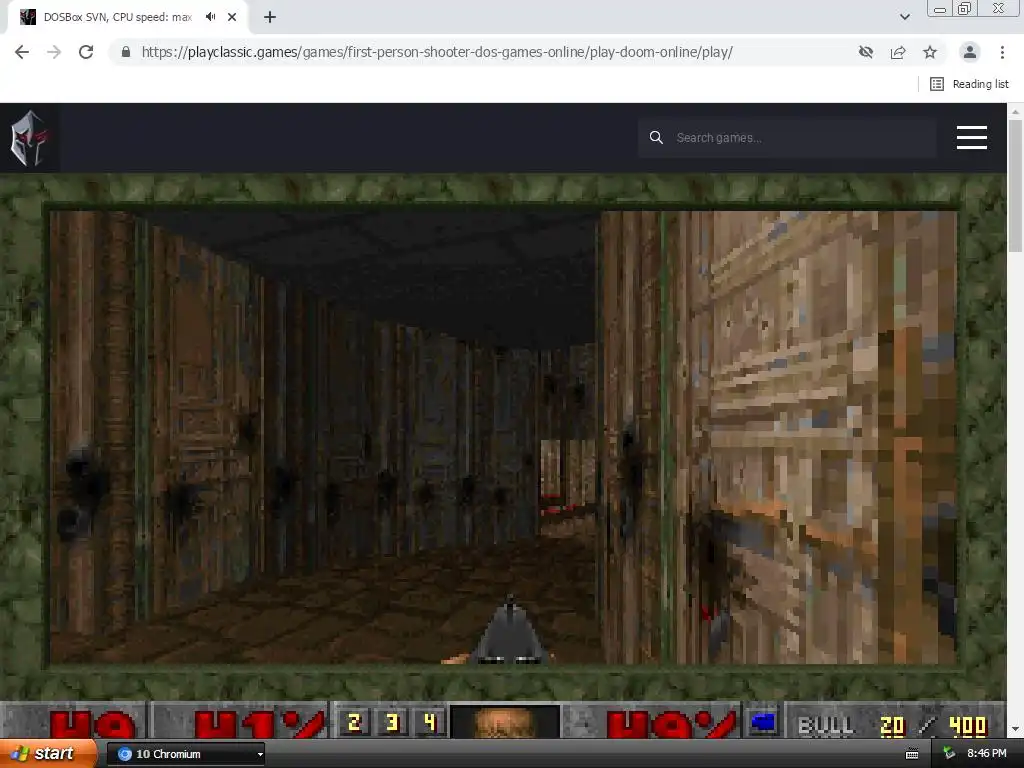The width and height of the screenshot is (1024, 768).
Task: Open the eye-slash tracking protection icon
Action: [x=866, y=52]
